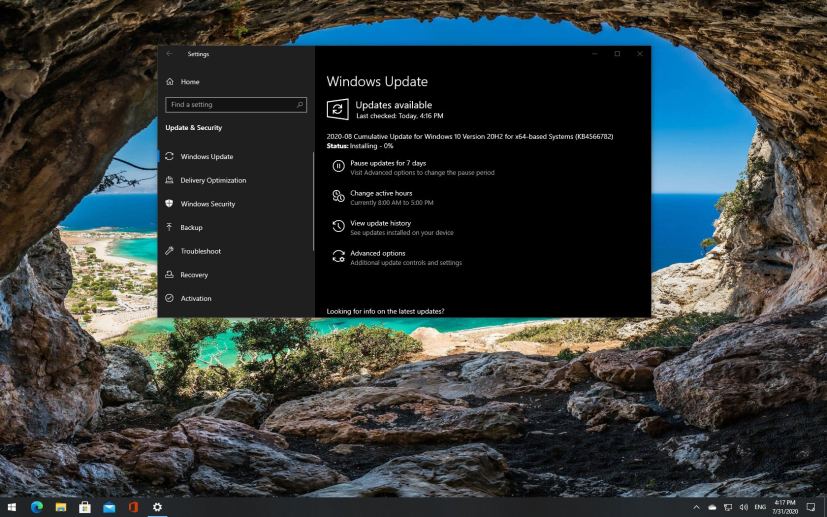Open Advanced options
The height and width of the screenshot is (517, 827).
[378, 254]
